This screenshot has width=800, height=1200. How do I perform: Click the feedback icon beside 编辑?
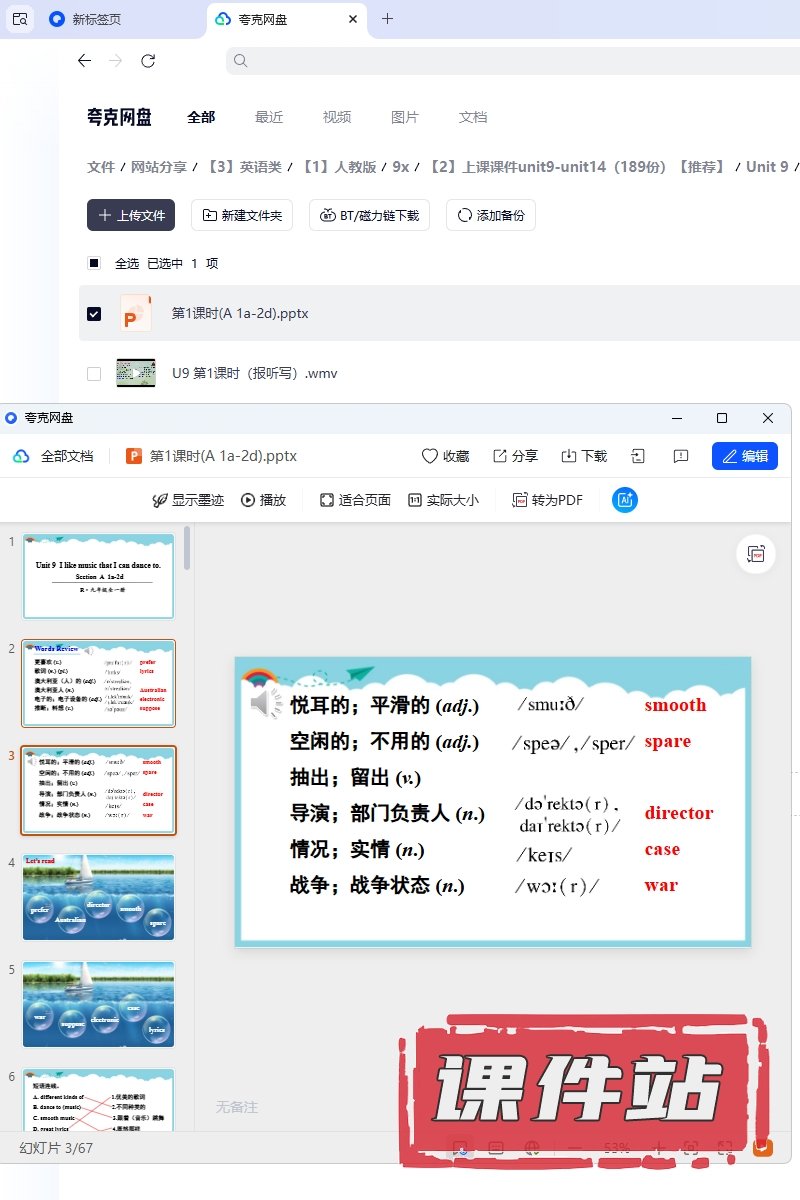[x=681, y=456]
